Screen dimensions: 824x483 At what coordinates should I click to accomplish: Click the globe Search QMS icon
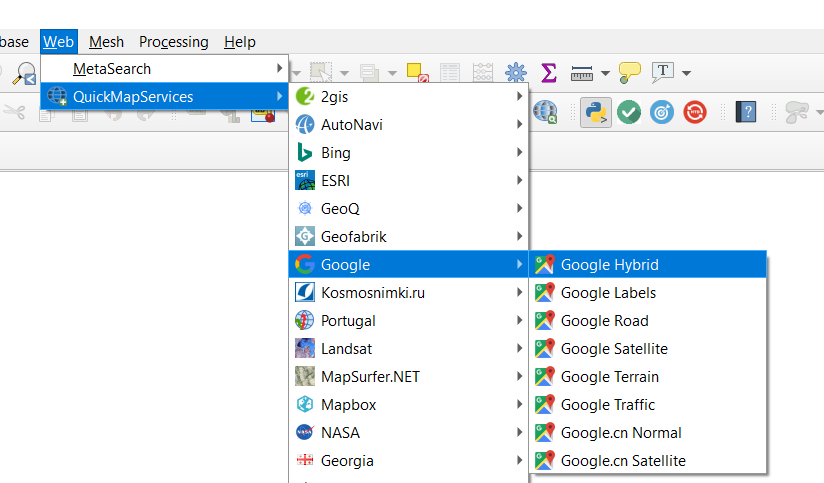[x=545, y=112]
